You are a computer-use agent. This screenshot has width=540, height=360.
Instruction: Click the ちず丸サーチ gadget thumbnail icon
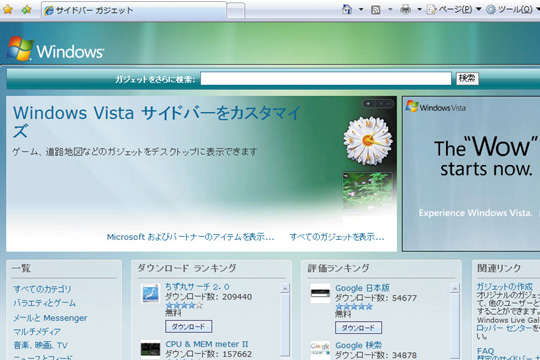[150, 294]
